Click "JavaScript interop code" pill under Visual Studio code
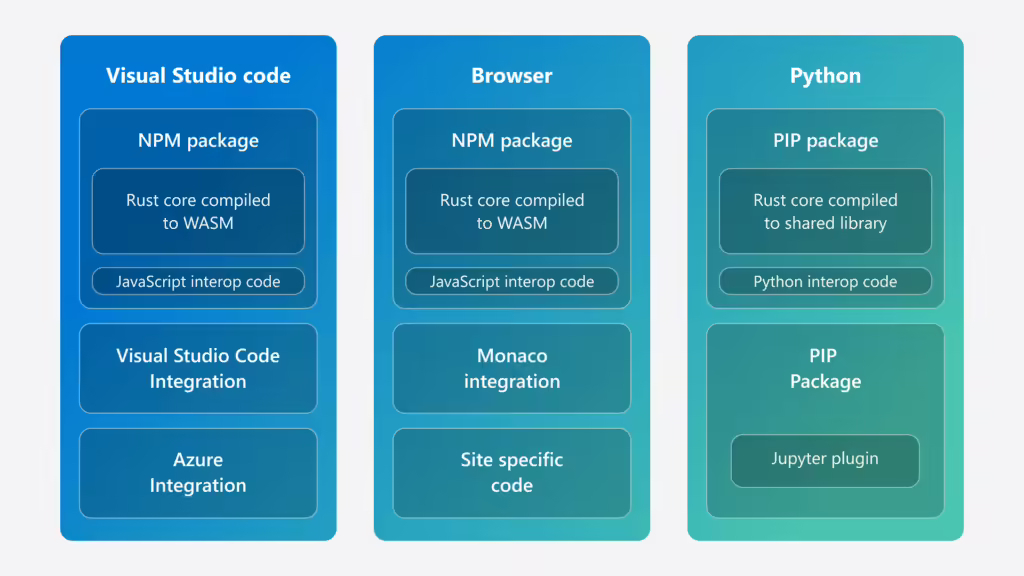This screenshot has height=576, width=1024. point(198,281)
